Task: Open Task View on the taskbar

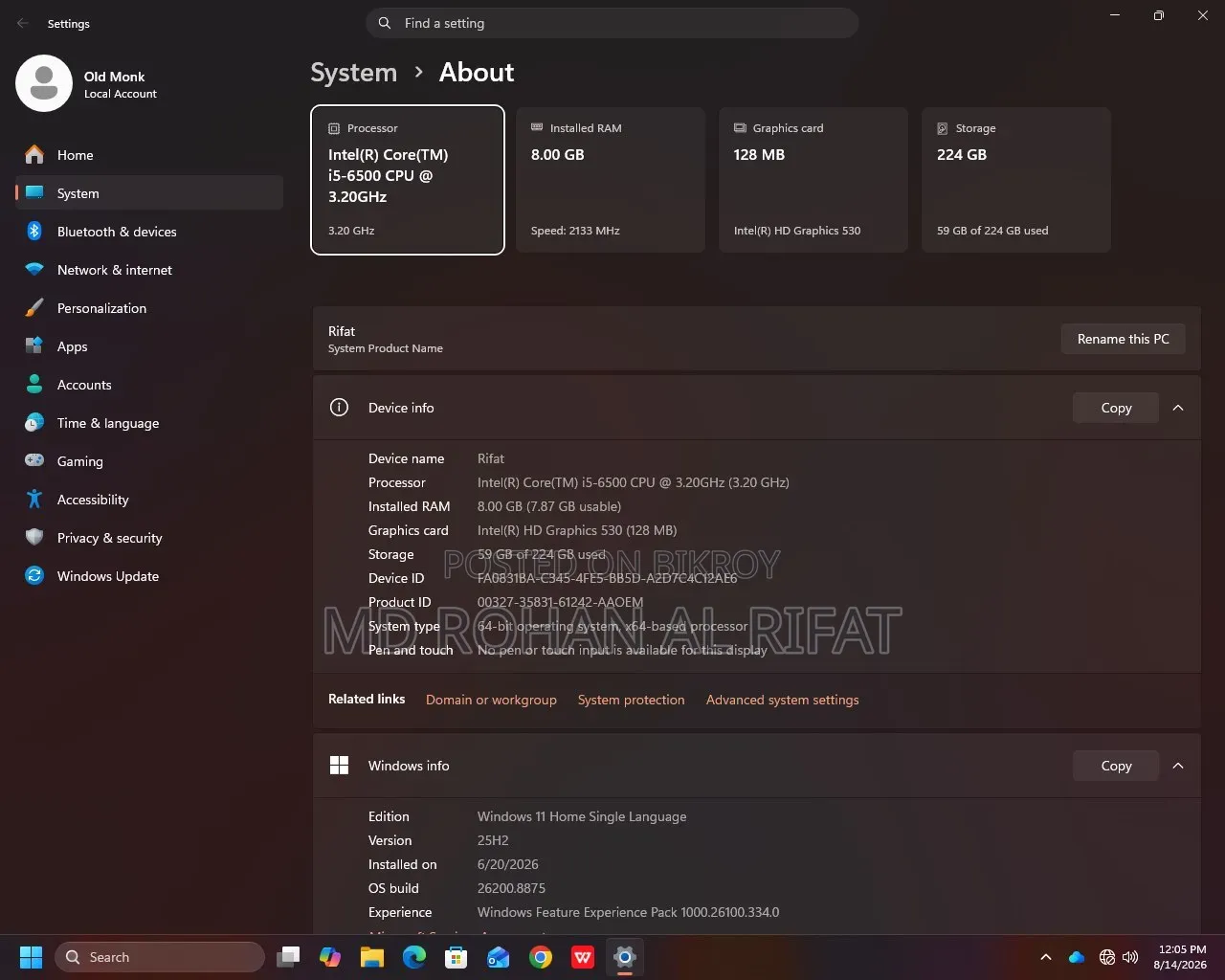Action: [288, 957]
